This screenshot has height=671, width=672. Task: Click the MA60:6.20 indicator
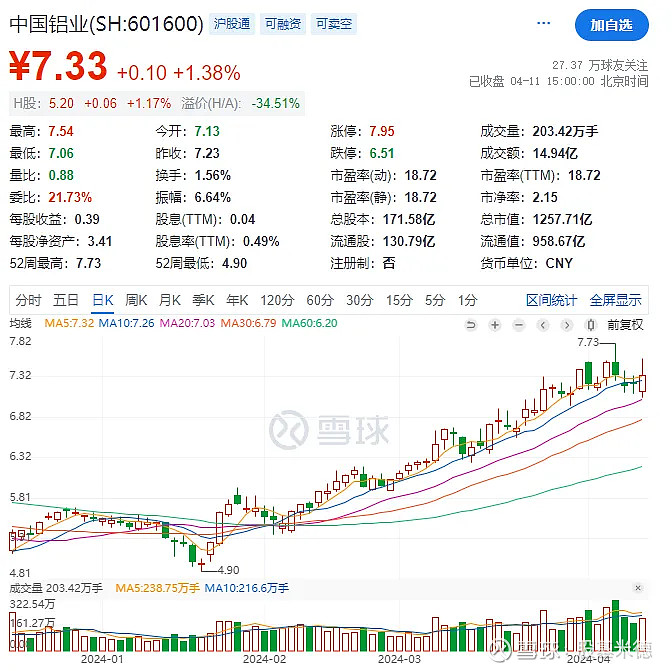pyautogui.click(x=309, y=323)
